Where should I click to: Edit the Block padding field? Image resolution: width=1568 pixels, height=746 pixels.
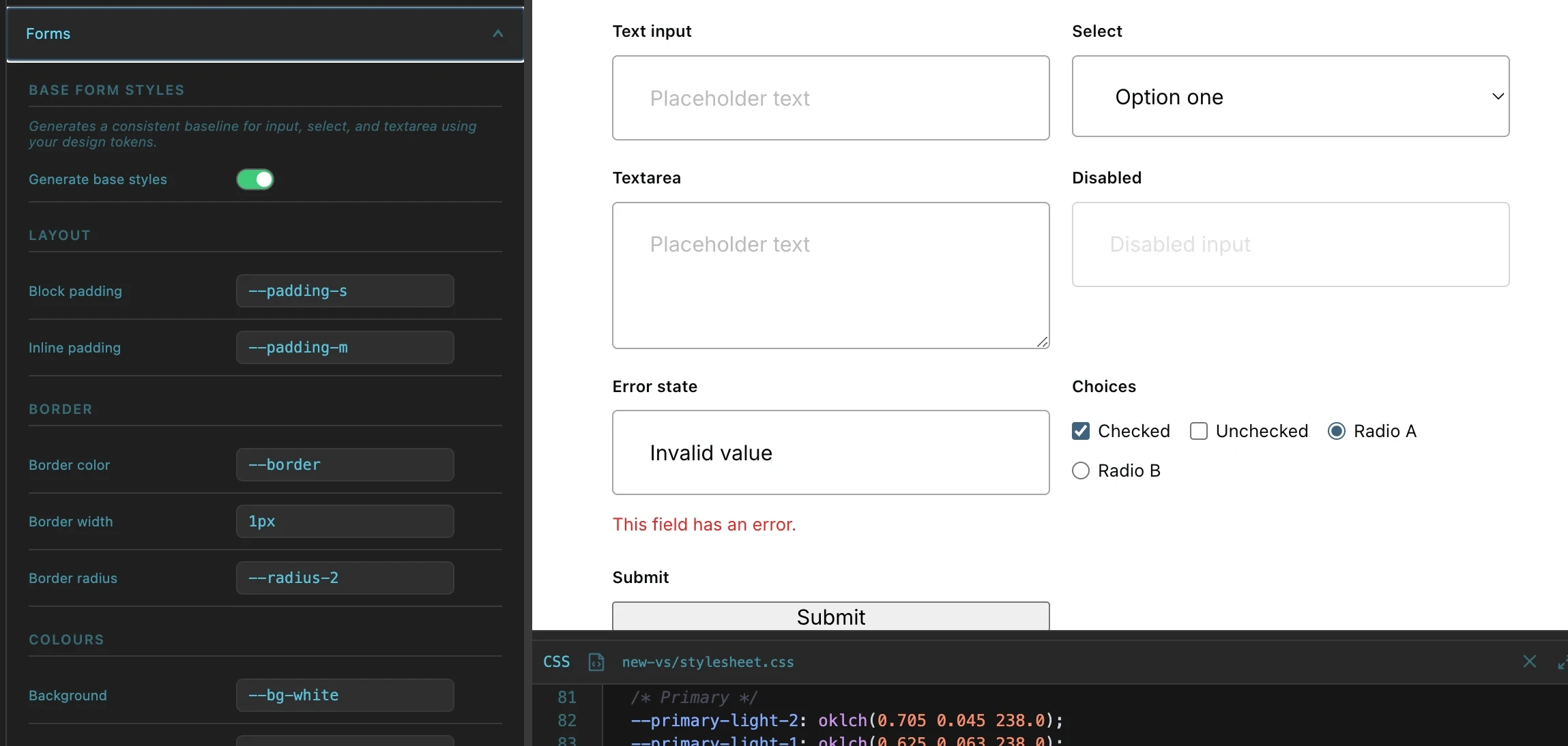pos(345,291)
